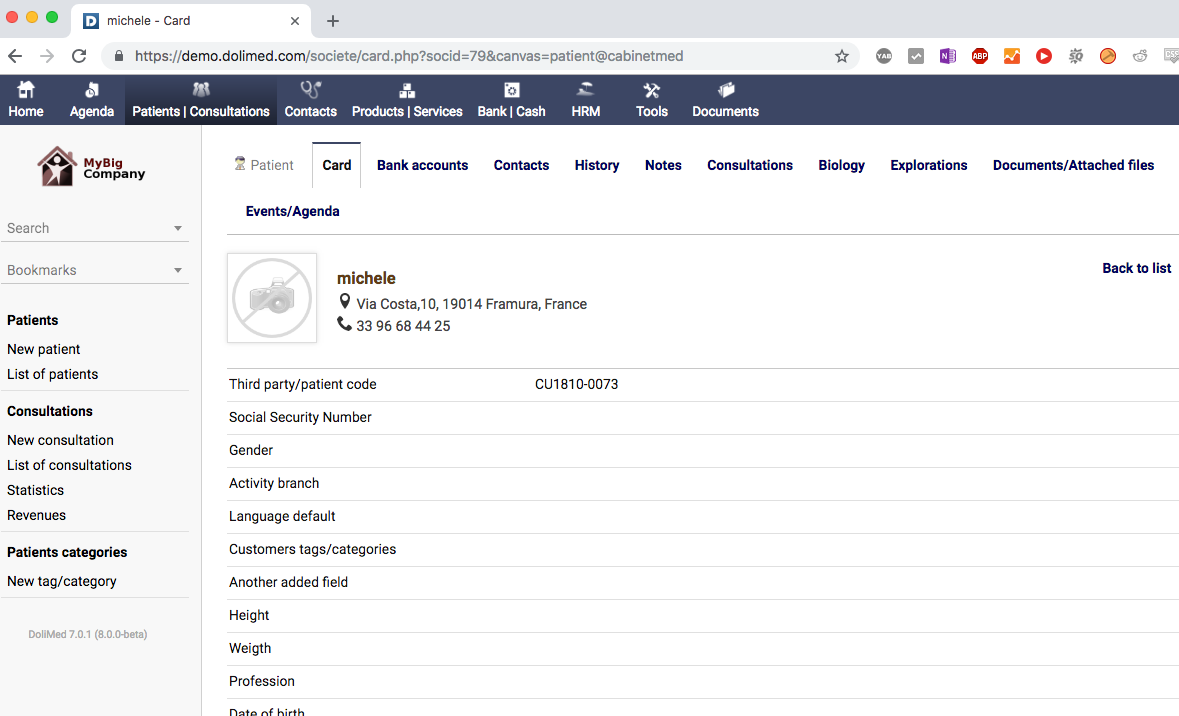
Task: Open a new browser tab
Action: (333, 21)
